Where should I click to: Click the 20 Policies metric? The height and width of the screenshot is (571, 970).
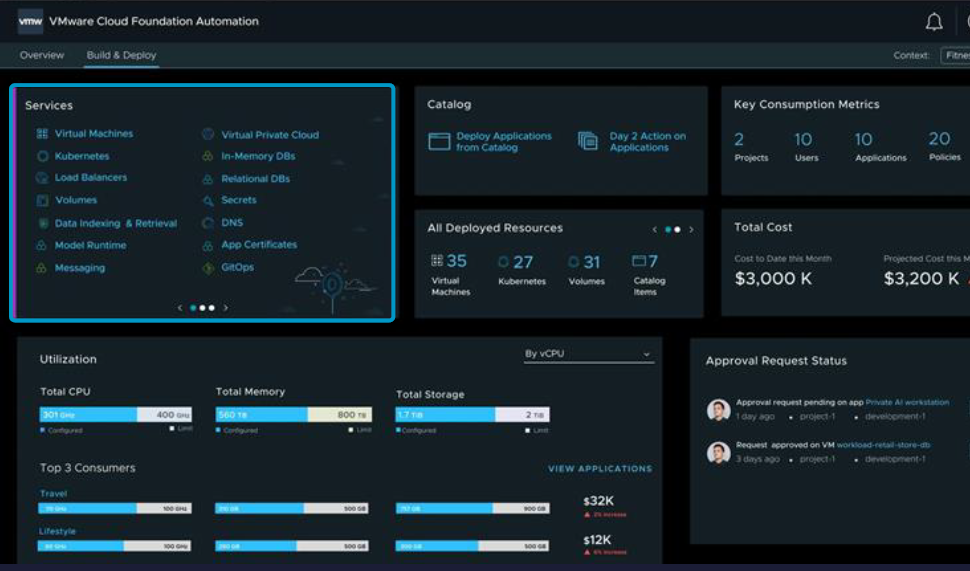945,147
